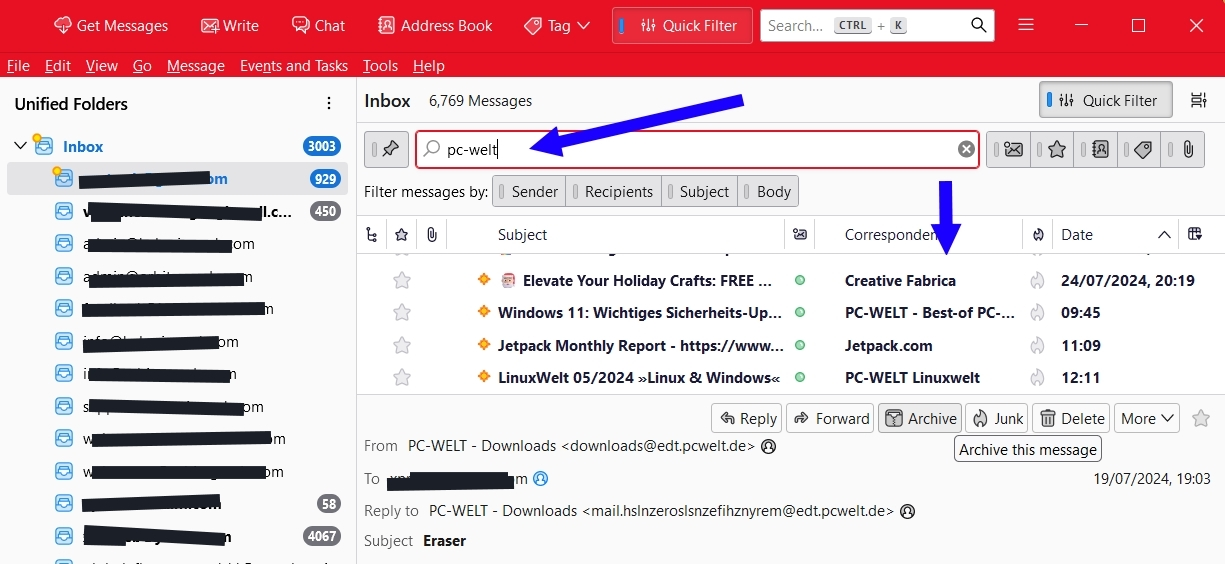Click the Reply button
Screen dimensions: 1225x564
point(747,419)
